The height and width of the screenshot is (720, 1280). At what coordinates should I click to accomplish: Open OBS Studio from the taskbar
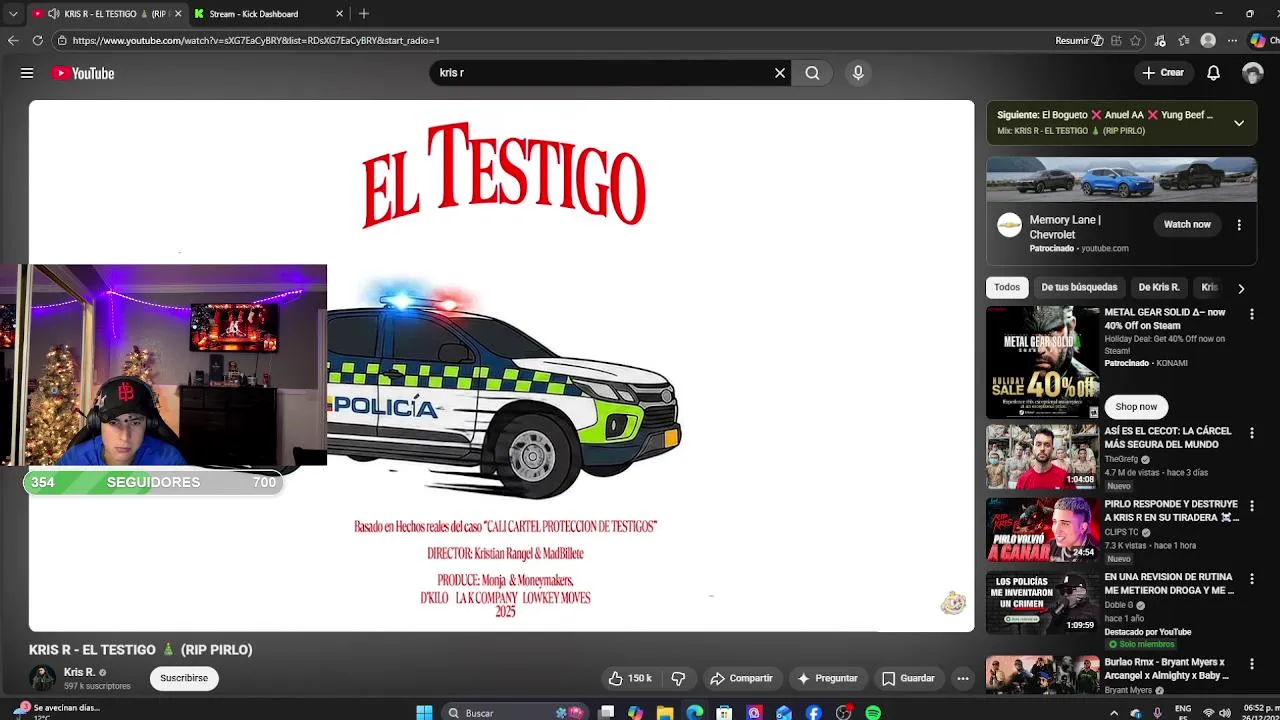(x=843, y=712)
